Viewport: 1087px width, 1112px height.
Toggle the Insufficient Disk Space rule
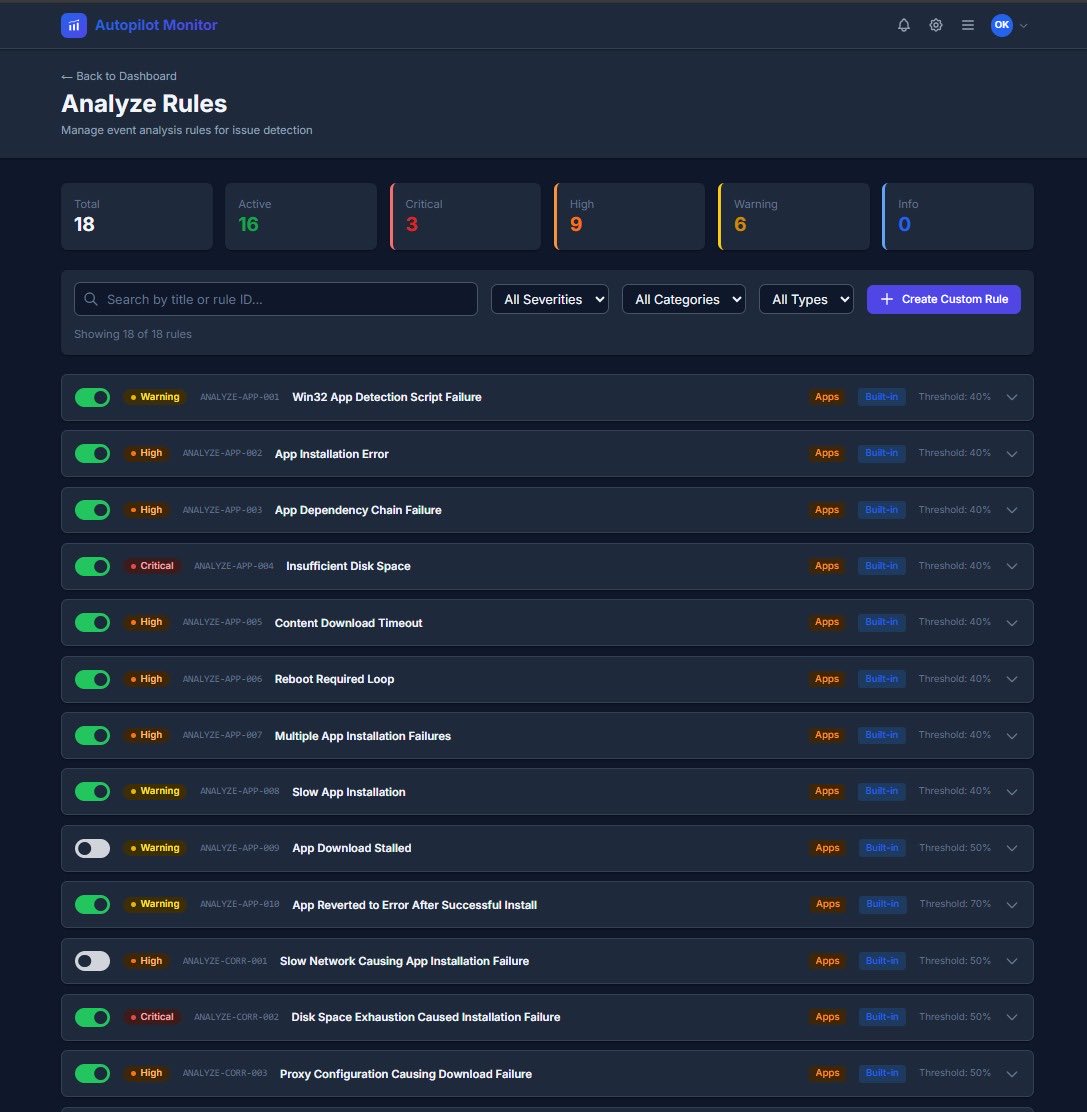[92, 566]
